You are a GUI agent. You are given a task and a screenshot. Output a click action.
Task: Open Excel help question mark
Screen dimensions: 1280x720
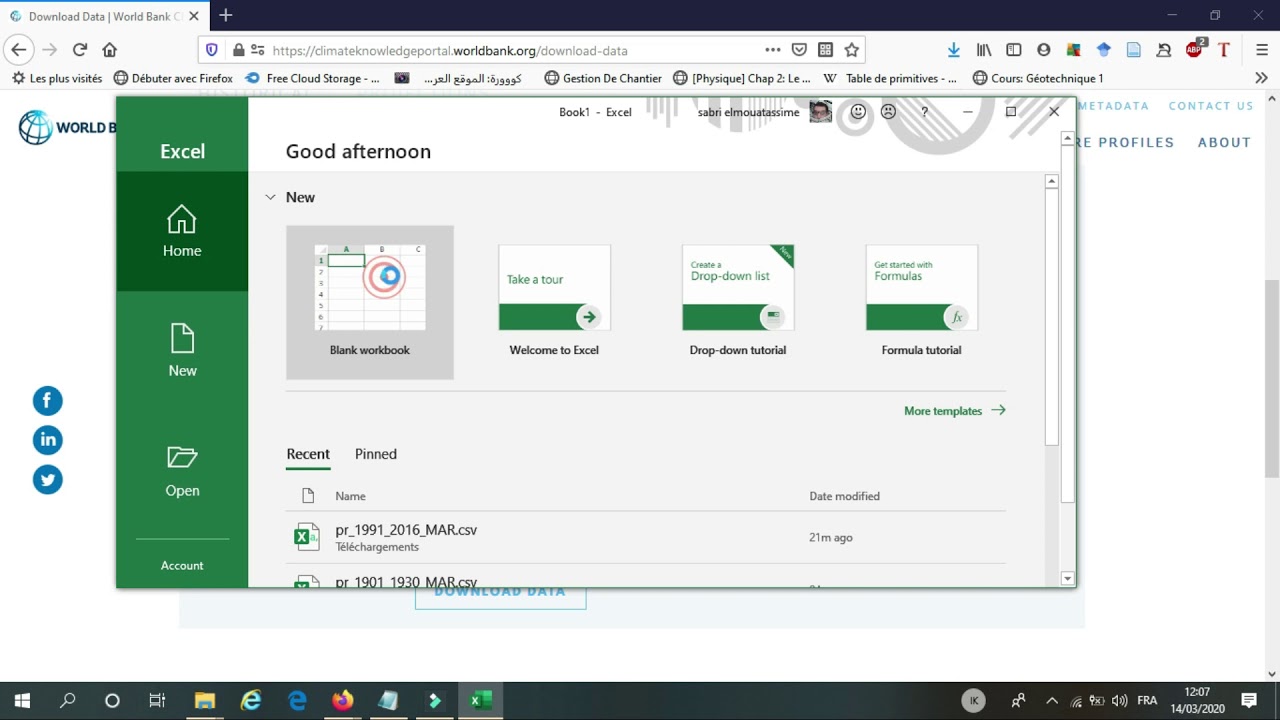coord(924,112)
